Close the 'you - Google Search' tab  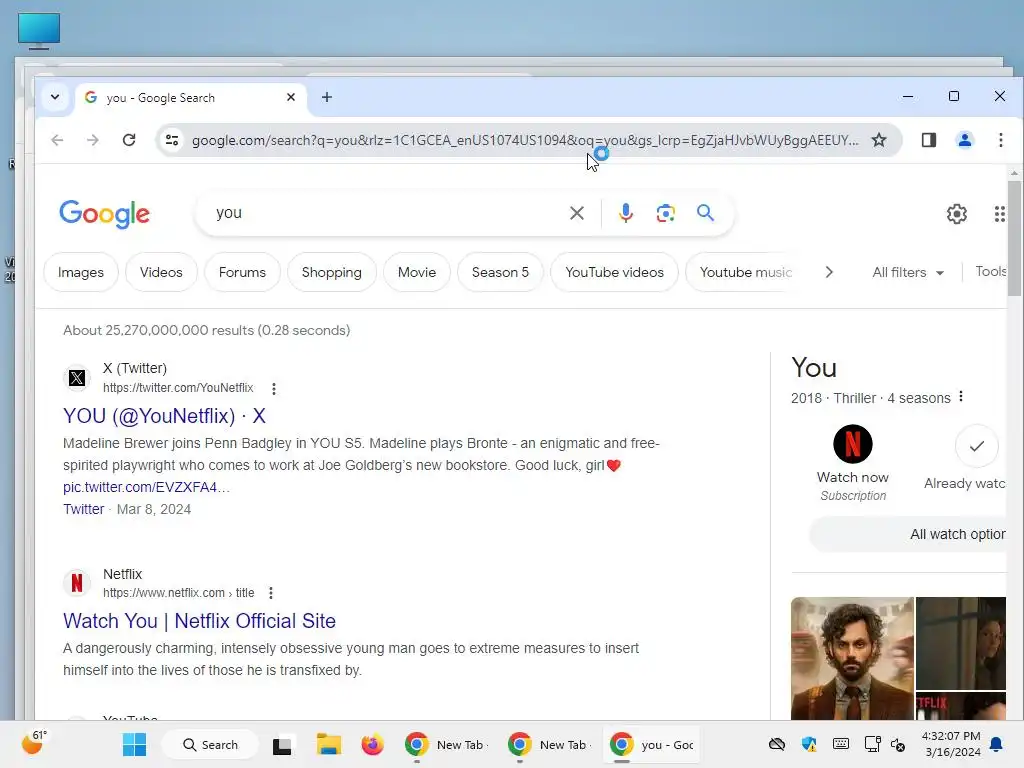point(291,97)
